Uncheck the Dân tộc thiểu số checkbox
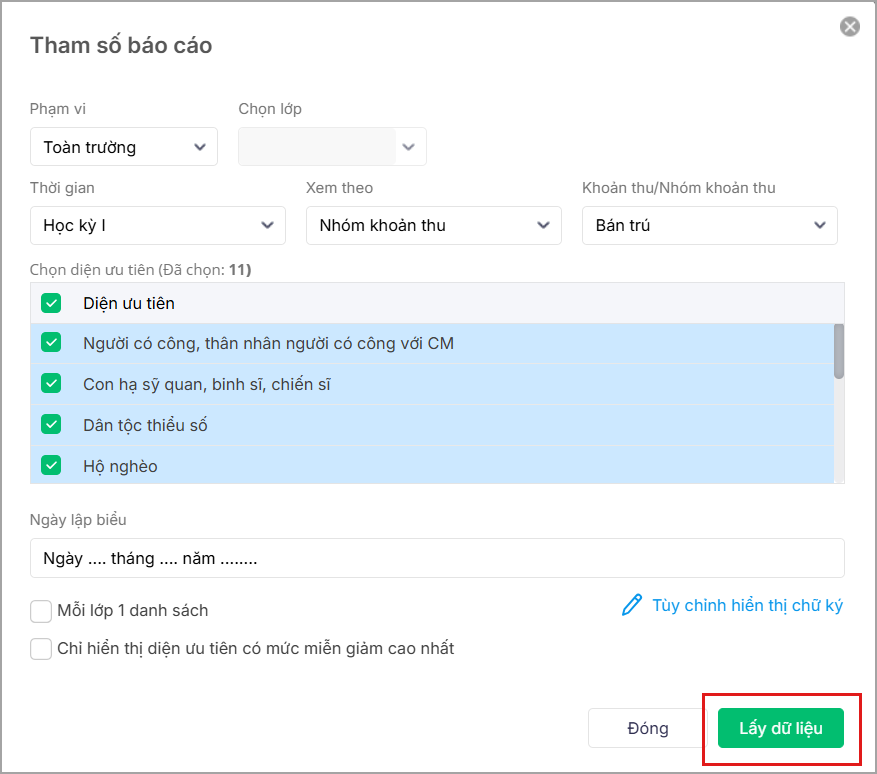 pos(51,425)
